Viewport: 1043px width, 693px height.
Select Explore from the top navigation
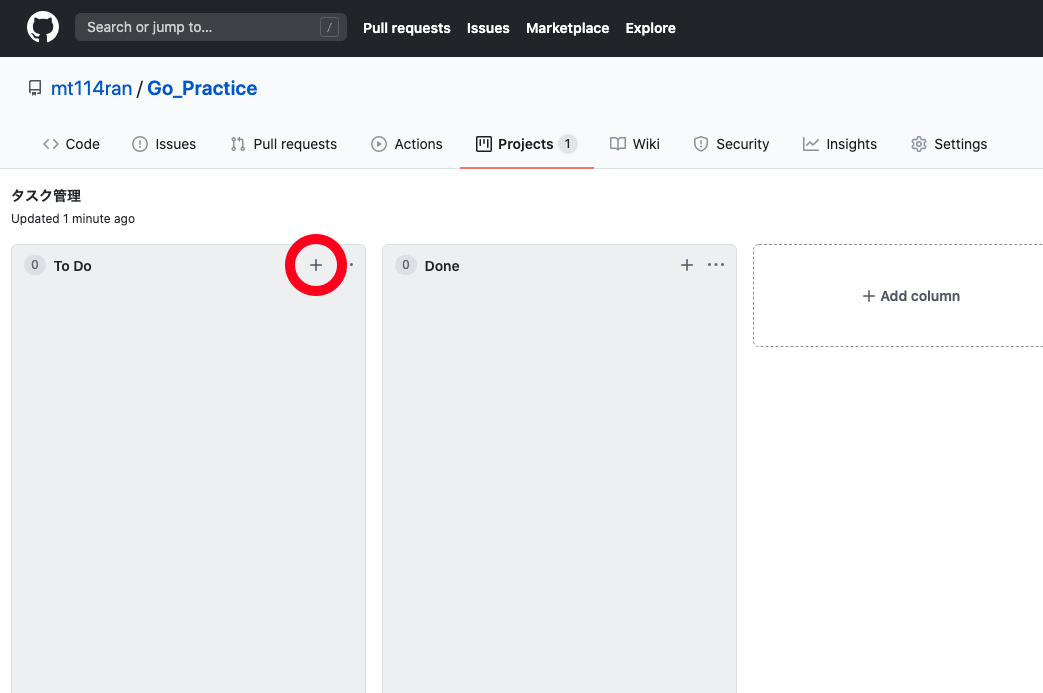(650, 28)
